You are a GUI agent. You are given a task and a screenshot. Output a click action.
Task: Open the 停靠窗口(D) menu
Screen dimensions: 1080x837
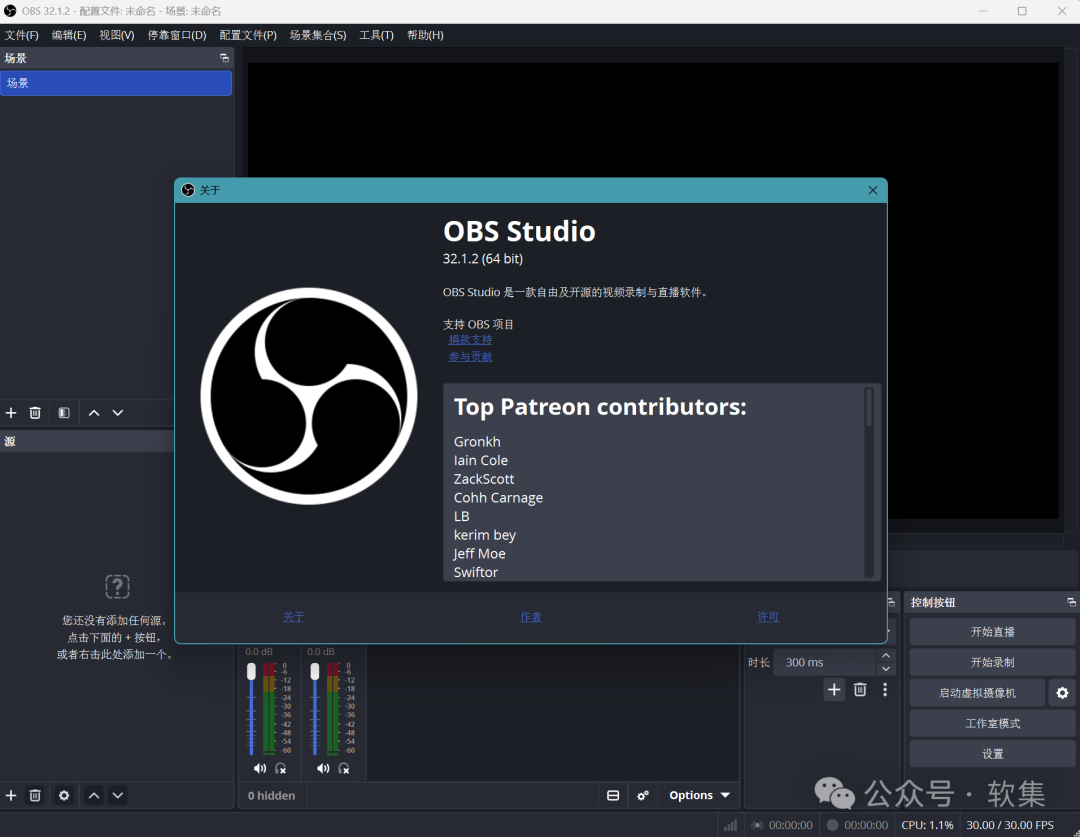pos(177,35)
